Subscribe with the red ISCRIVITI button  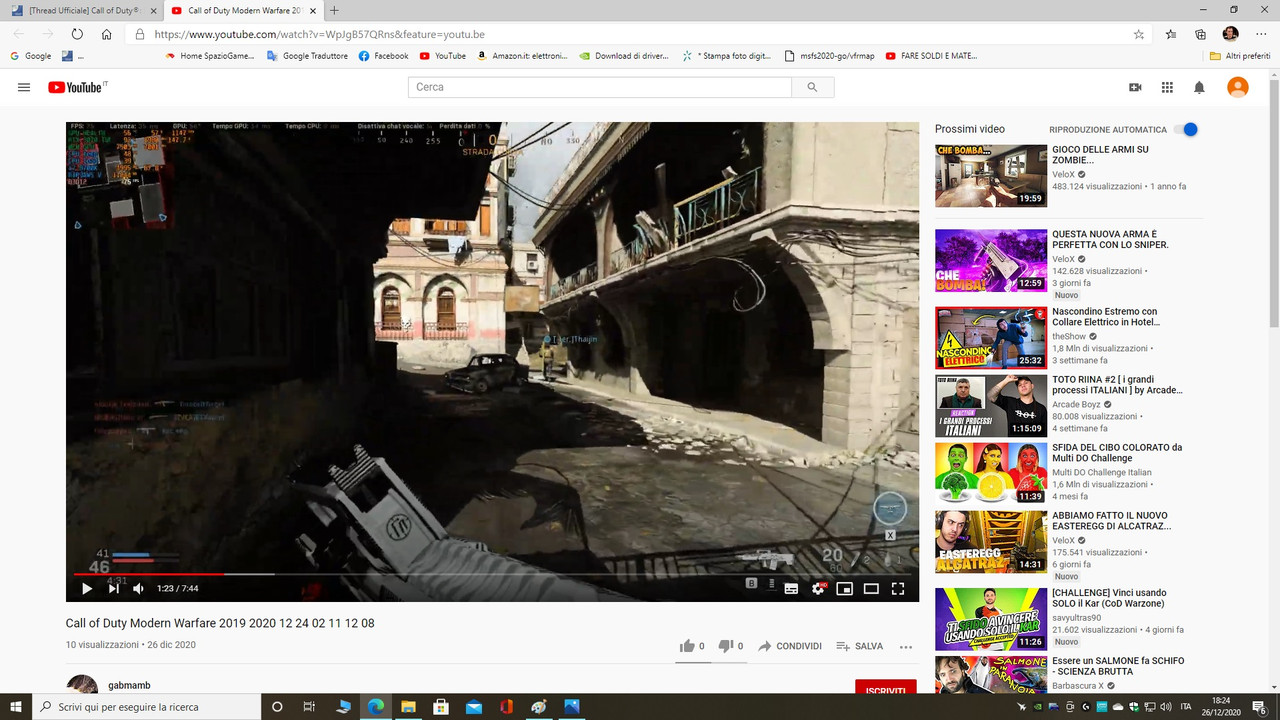click(886, 689)
